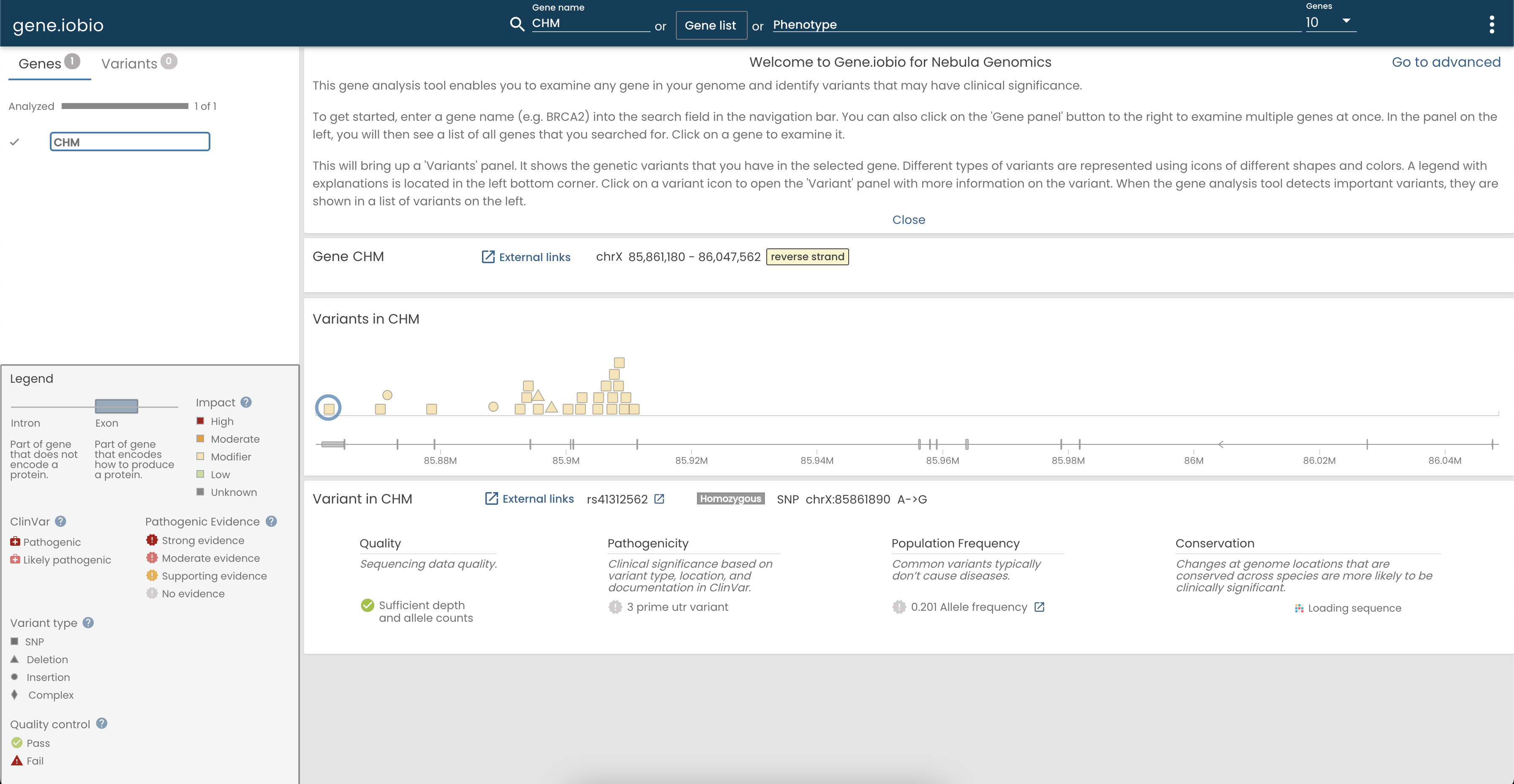Select the lone SNP square nearest 85.88M
Image resolution: width=1514 pixels, height=784 pixels.
(431, 409)
